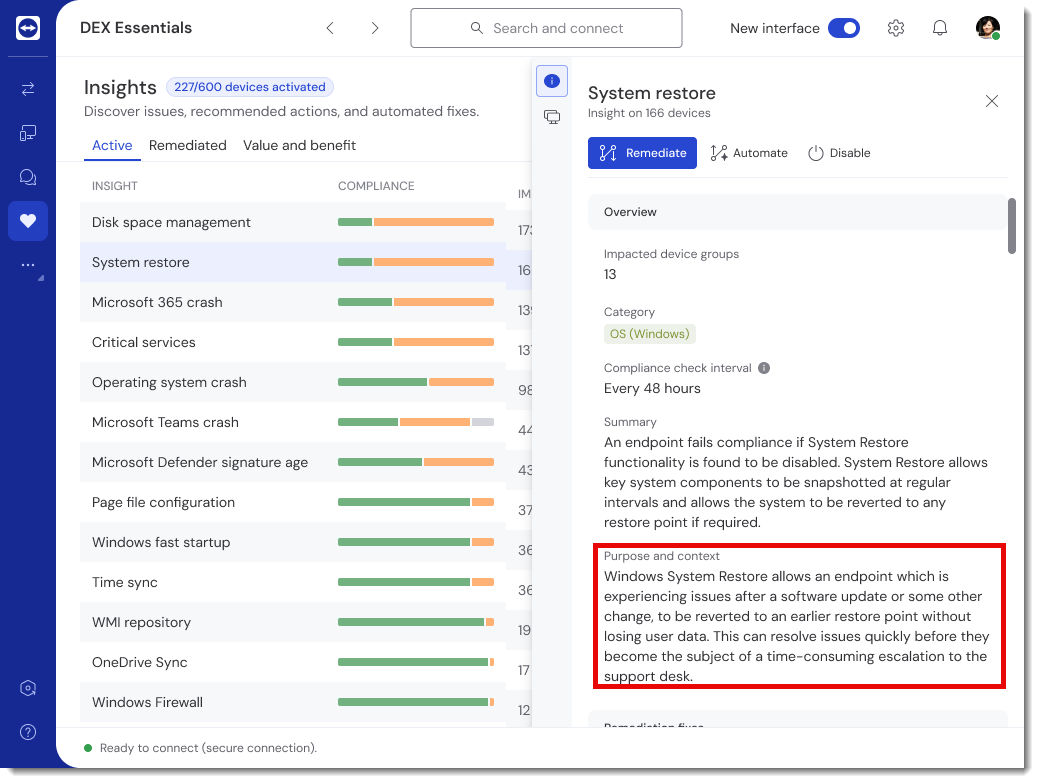Select the Critical services insight

pyautogui.click(x=144, y=342)
